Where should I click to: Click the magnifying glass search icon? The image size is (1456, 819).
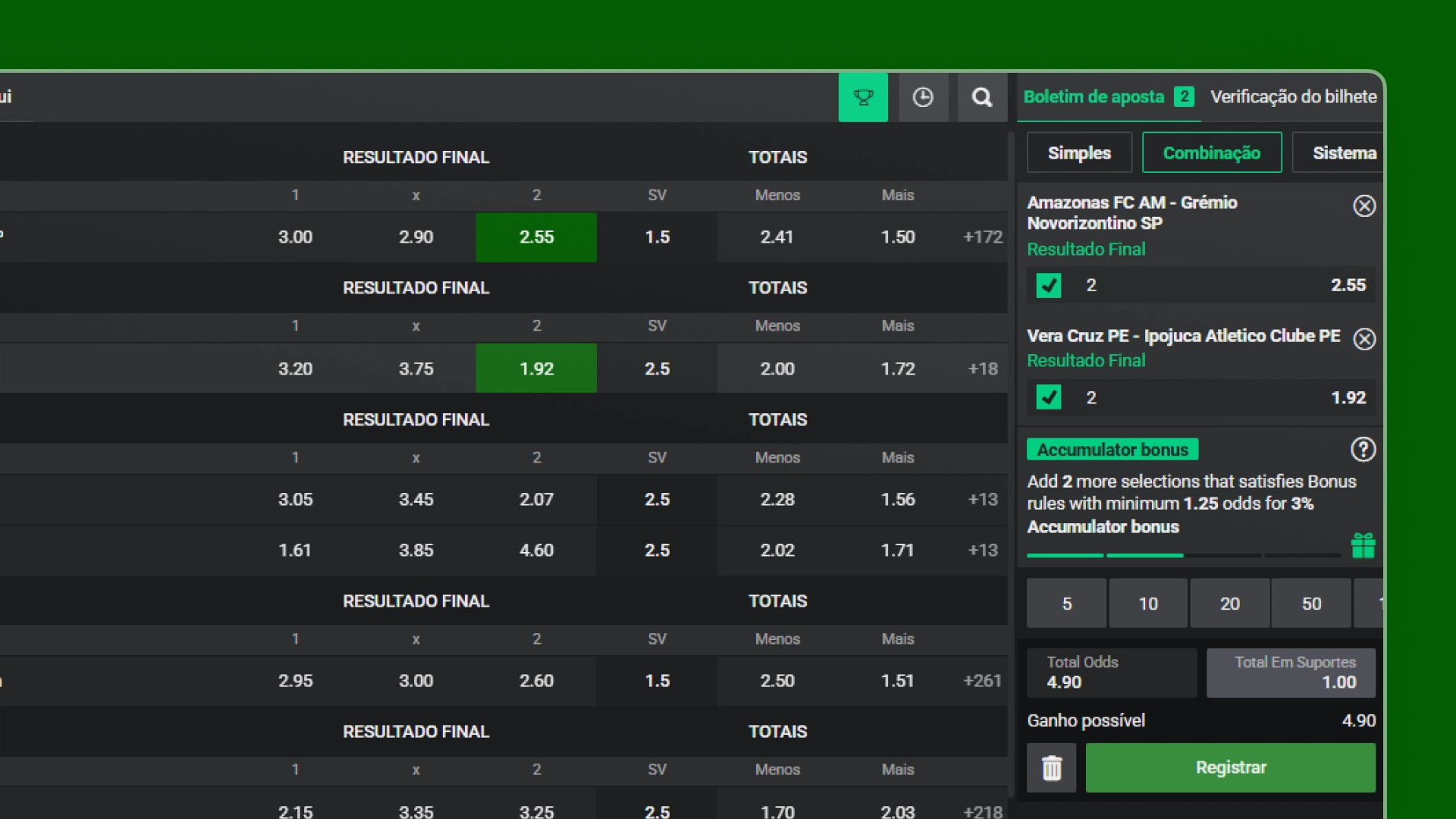point(982,97)
